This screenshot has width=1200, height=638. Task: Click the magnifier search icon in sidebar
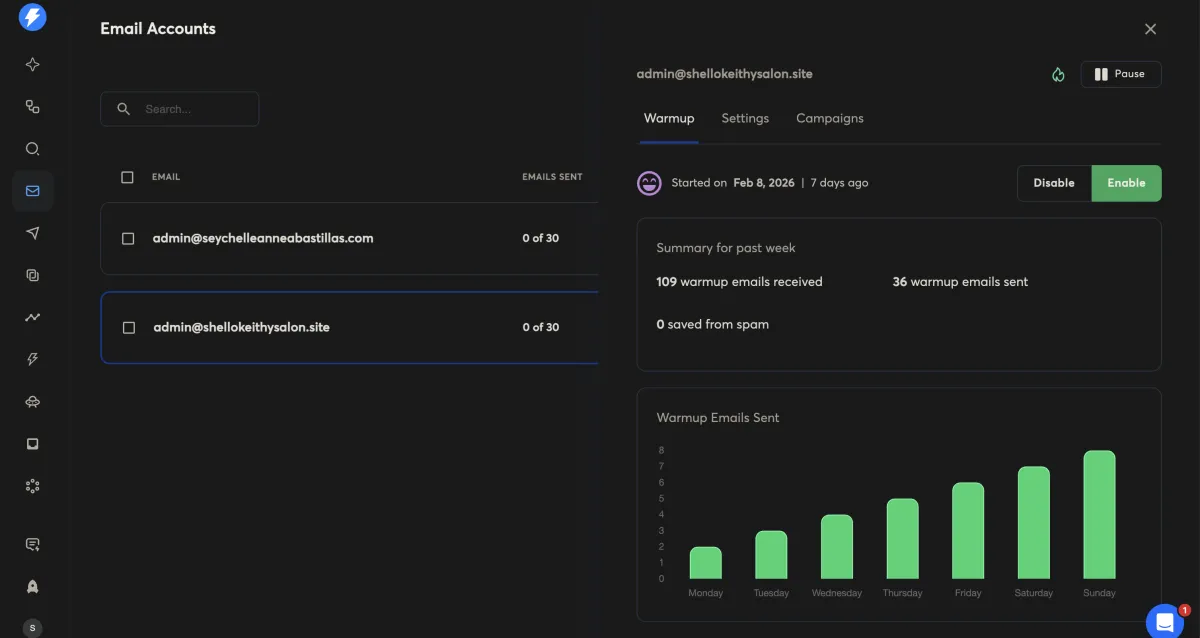pos(33,149)
